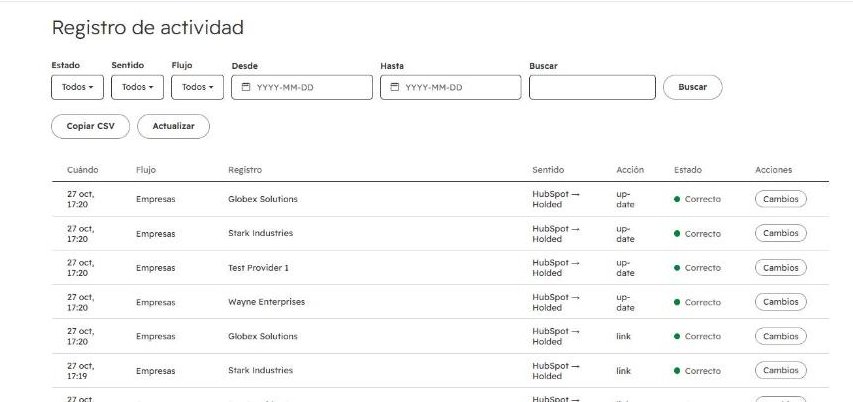Click the link action in Stark Industries row

coord(623,370)
